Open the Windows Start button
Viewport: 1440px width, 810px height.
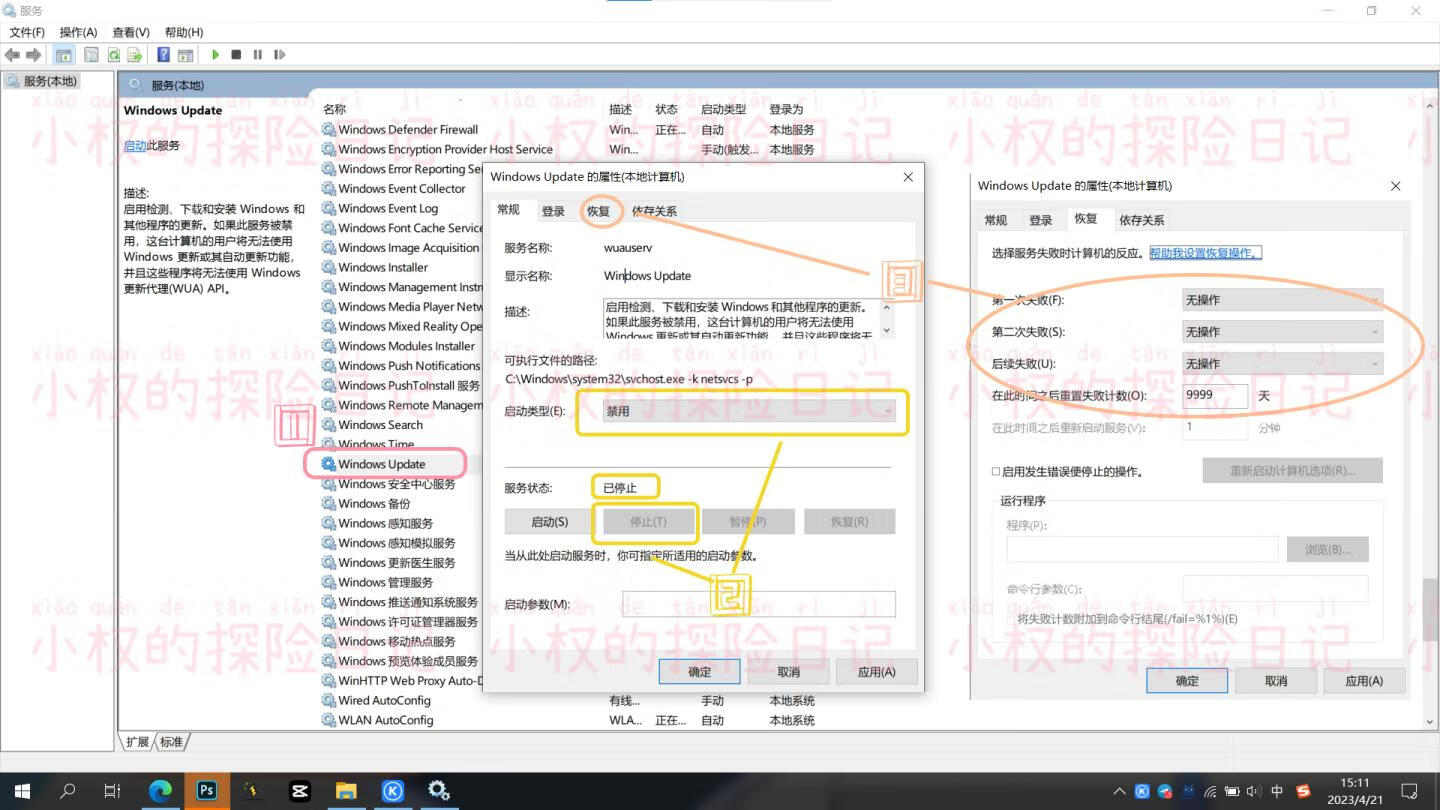tap(21, 791)
